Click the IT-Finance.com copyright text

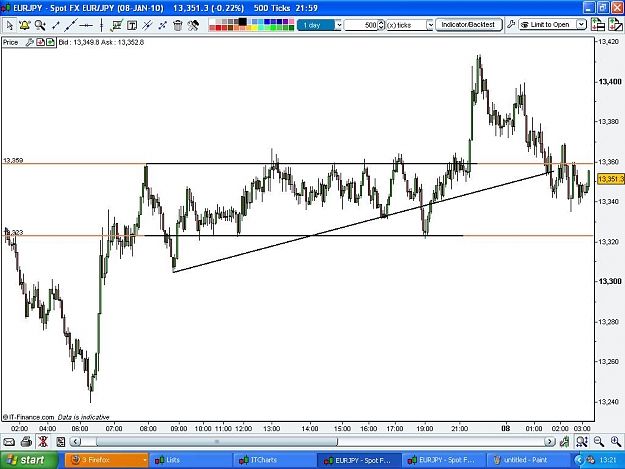[29, 417]
